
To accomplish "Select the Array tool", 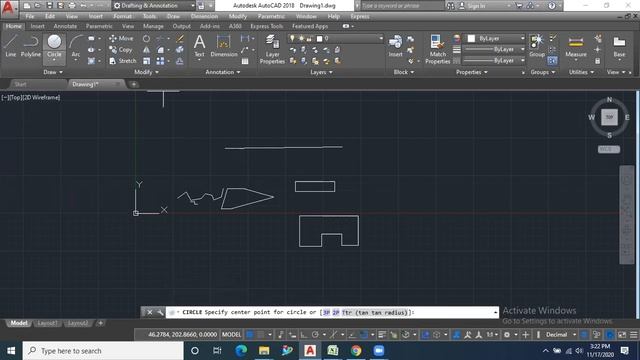I will [x=160, y=61].
